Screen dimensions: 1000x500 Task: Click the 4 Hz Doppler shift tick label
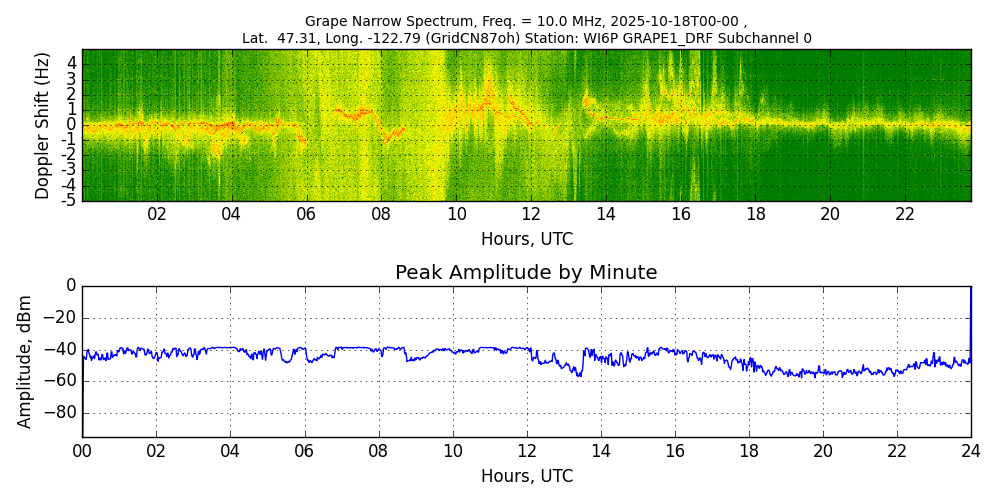[x=71, y=64]
